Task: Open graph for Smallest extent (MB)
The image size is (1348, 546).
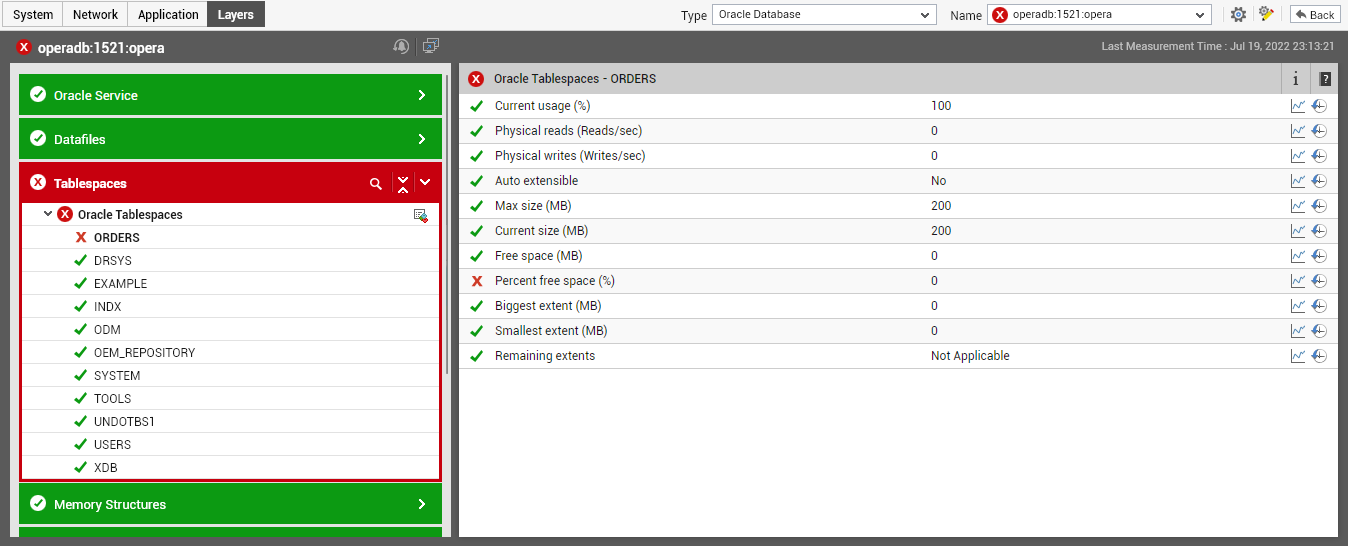Action: click(1298, 331)
